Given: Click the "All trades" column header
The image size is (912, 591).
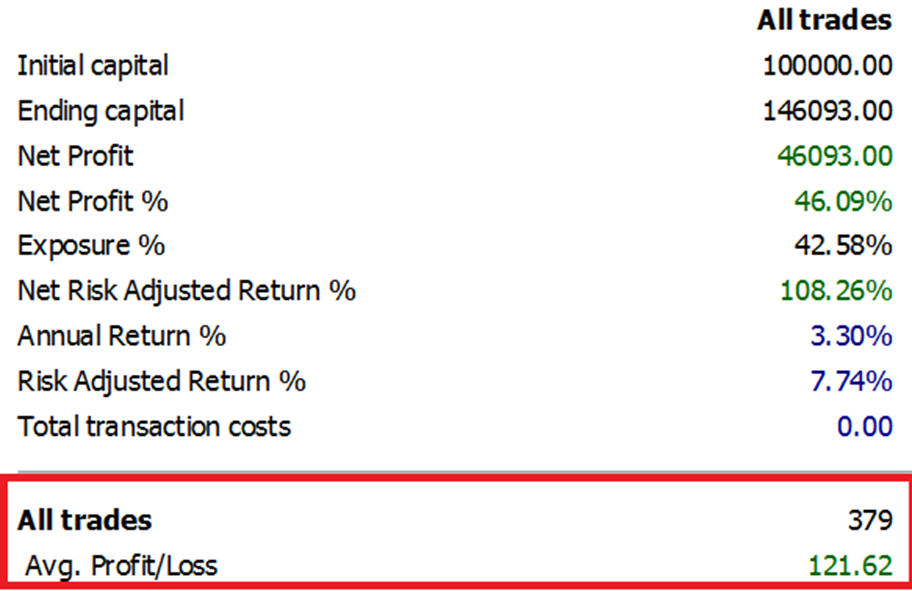Looking at the screenshot, I should tap(824, 19).
